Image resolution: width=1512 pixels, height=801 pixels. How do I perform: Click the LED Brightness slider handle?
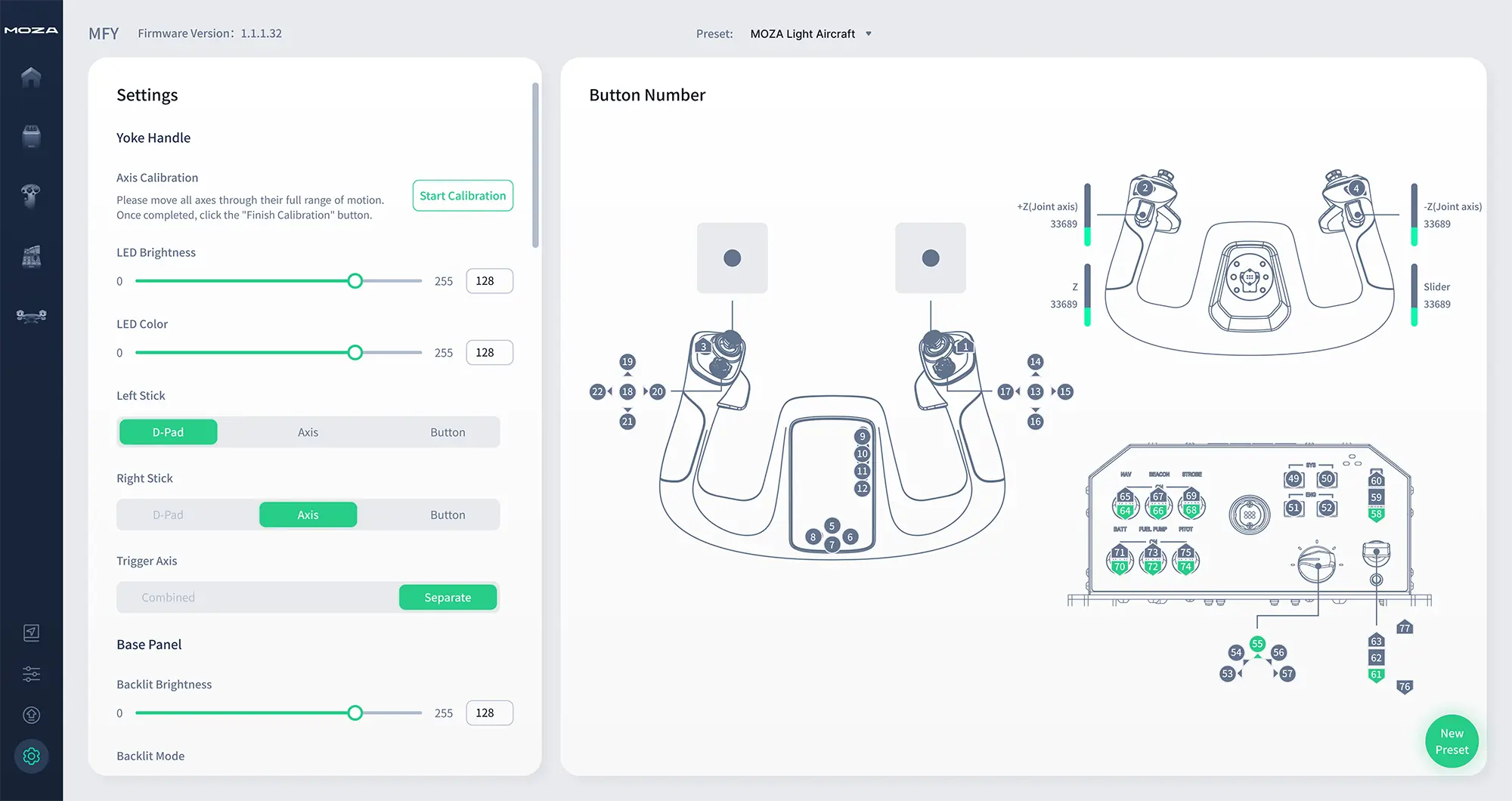[355, 281]
